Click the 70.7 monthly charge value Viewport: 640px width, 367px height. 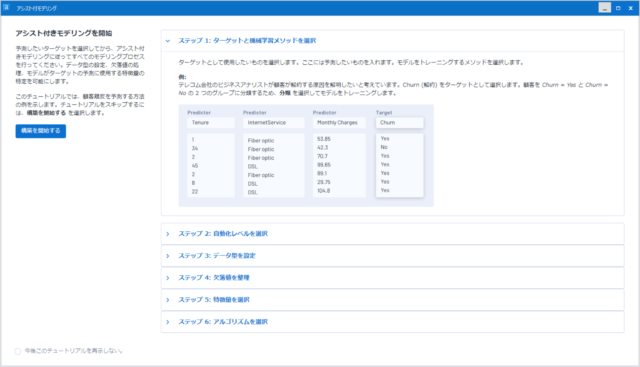click(x=322, y=156)
